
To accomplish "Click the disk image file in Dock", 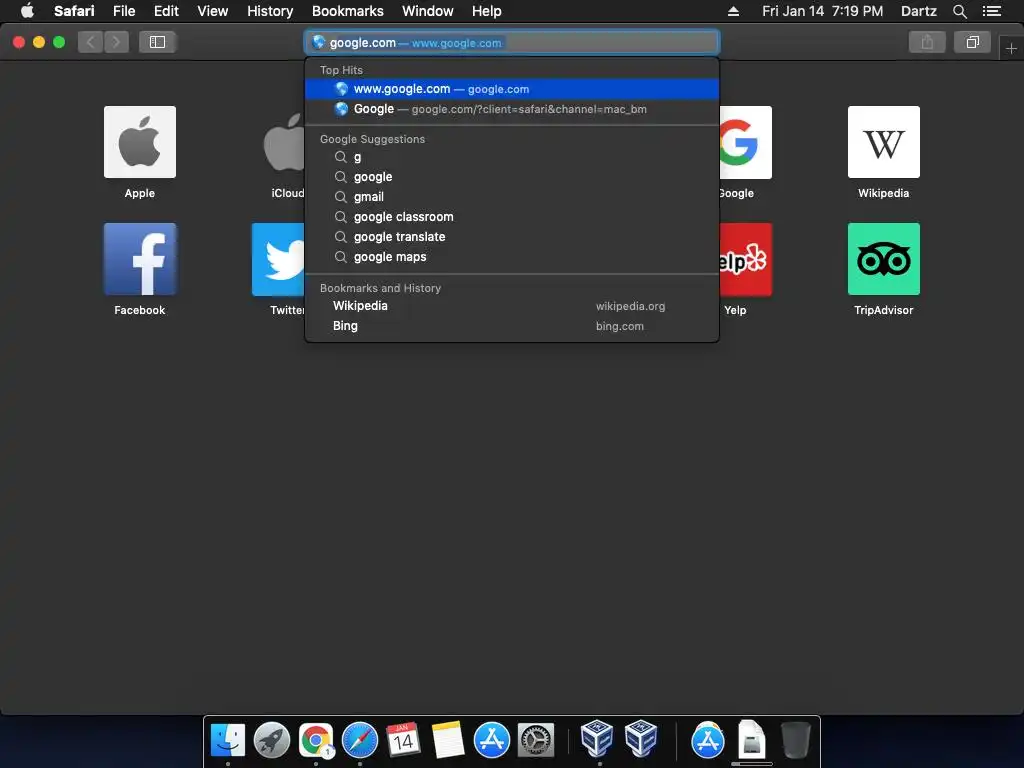I will pos(752,740).
